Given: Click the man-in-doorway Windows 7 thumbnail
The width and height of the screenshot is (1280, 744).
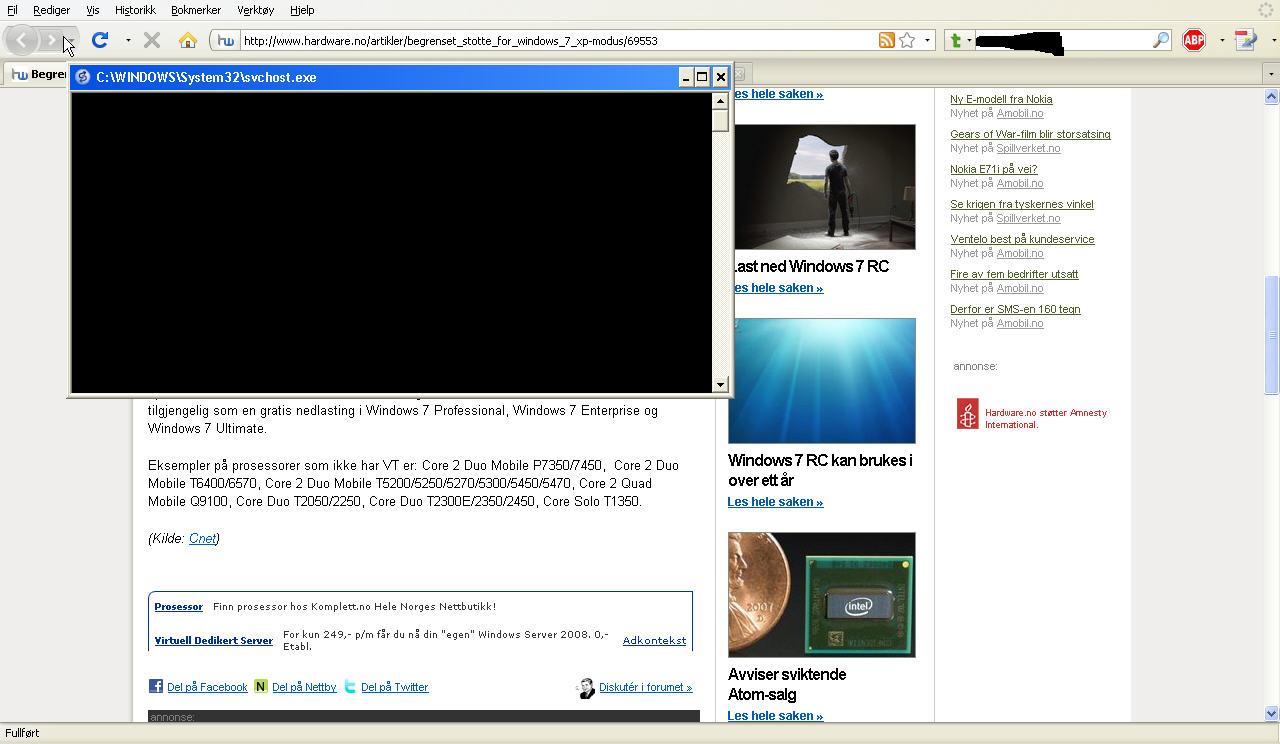Looking at the screenshot, I should [824, 187].
